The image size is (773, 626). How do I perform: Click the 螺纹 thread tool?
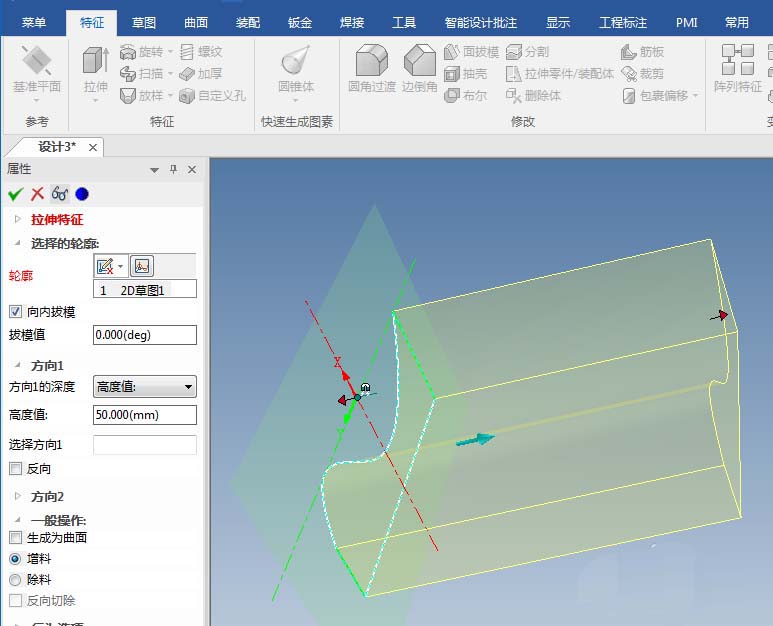coord(201,52)
